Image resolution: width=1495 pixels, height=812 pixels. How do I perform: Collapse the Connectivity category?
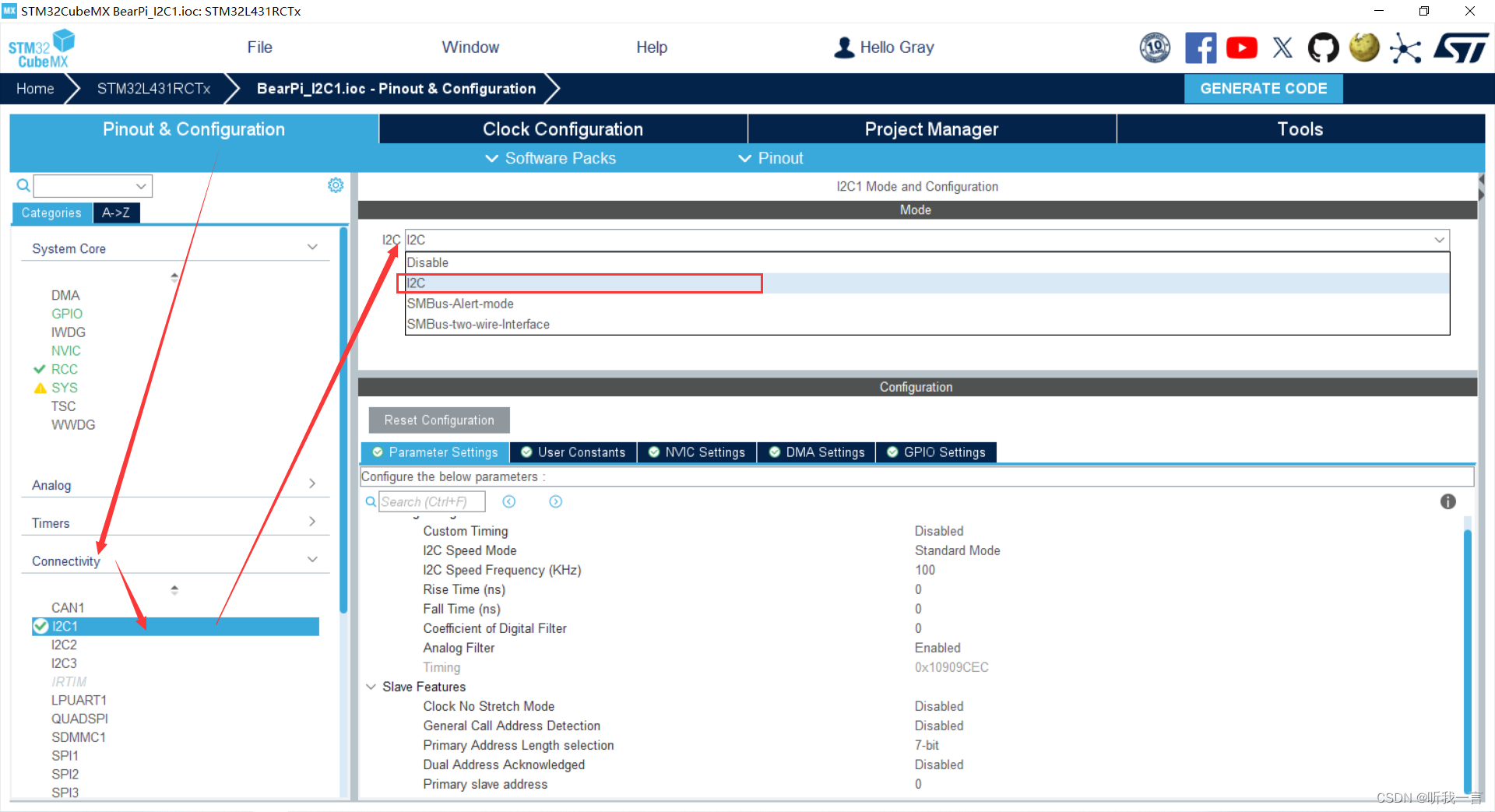pos(312,560)
